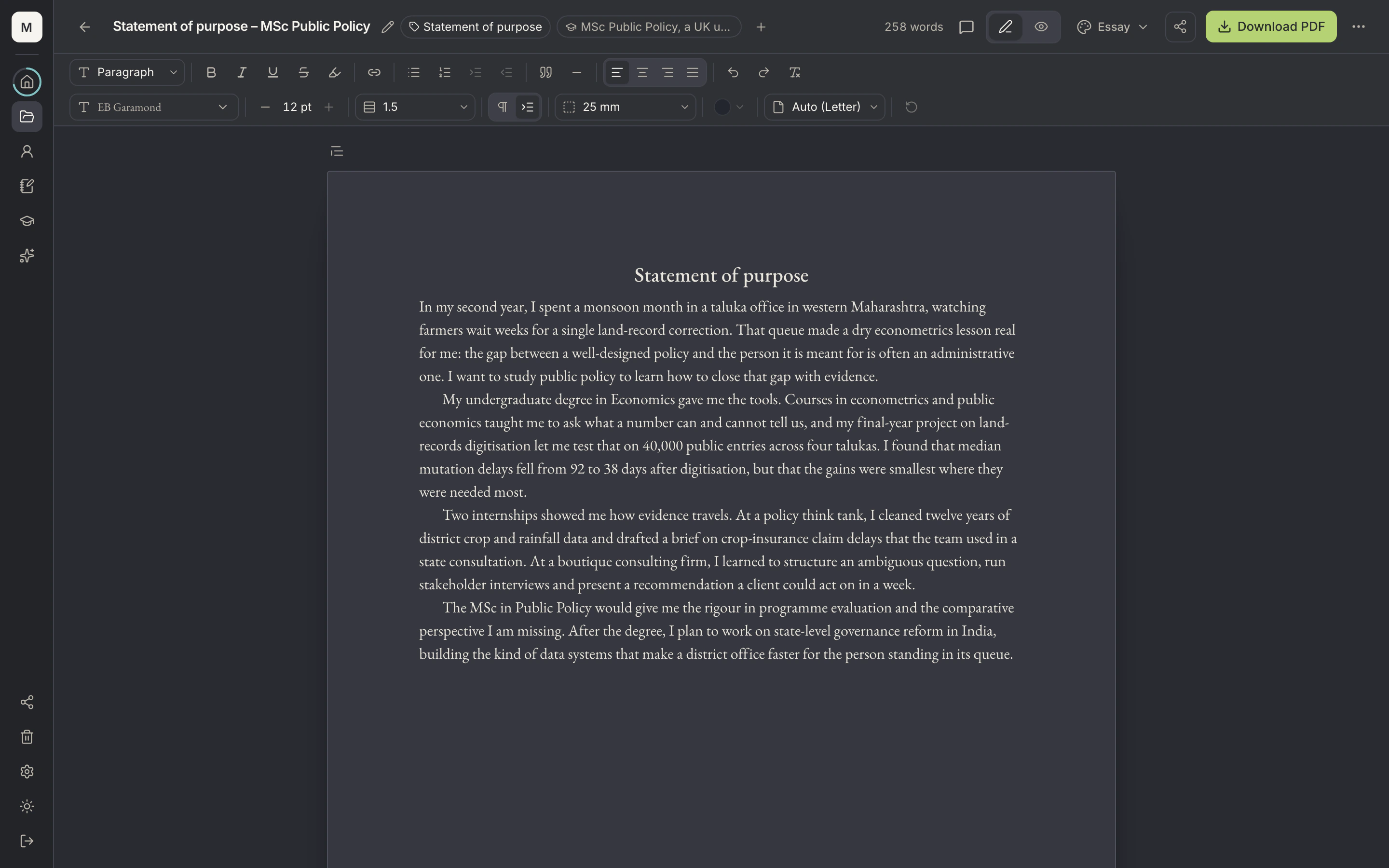Viewport: 1389px width, 868px height.
Task: Select paragraph spacing mode
Action: pos(502,108)
